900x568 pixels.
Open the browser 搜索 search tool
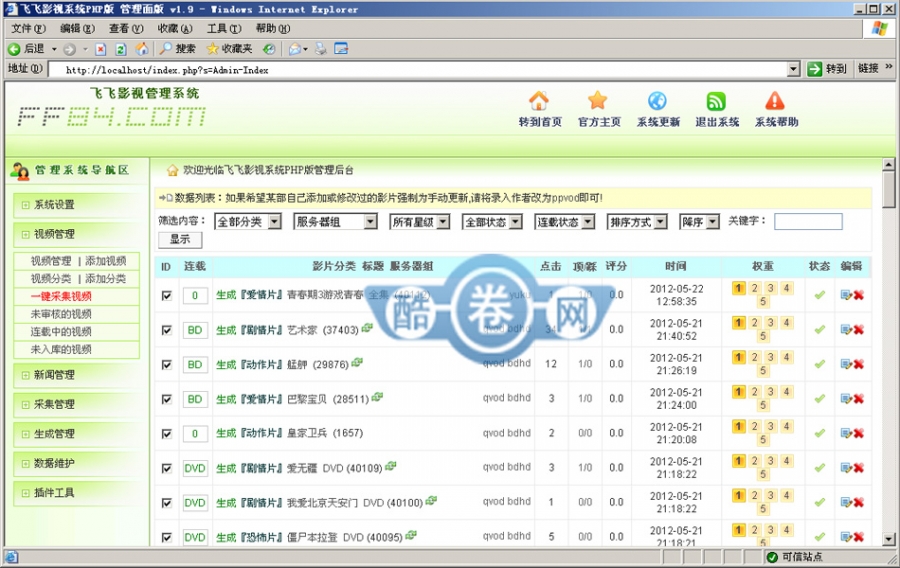pos(177,49)
